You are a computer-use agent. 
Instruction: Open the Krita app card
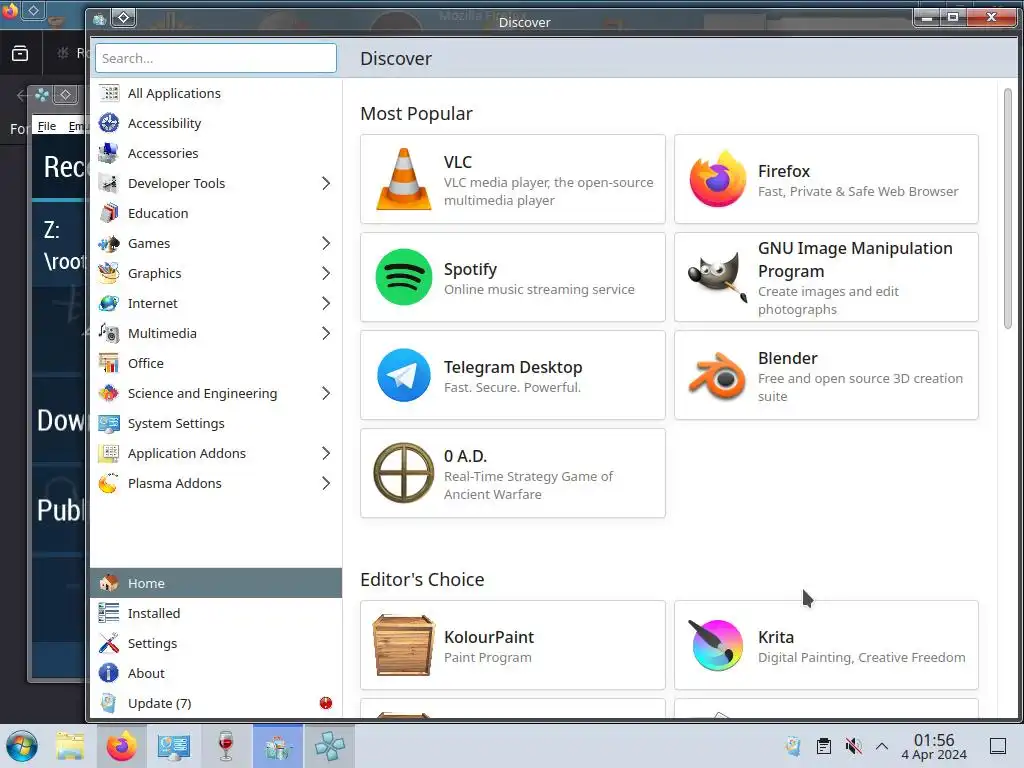point(826,645)
